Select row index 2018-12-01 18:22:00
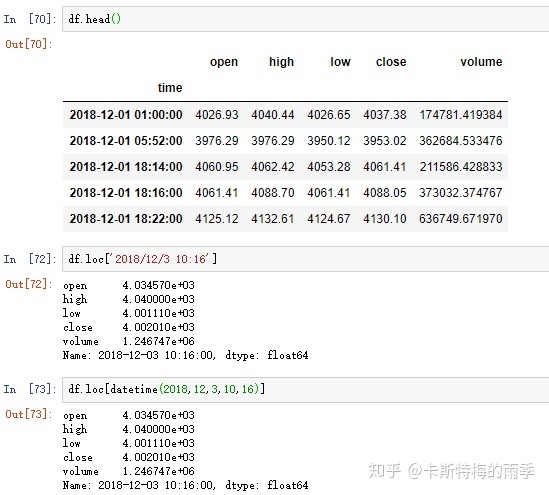Screen dimensions: 549x495 pyautogui.click(x=126, y=219)
